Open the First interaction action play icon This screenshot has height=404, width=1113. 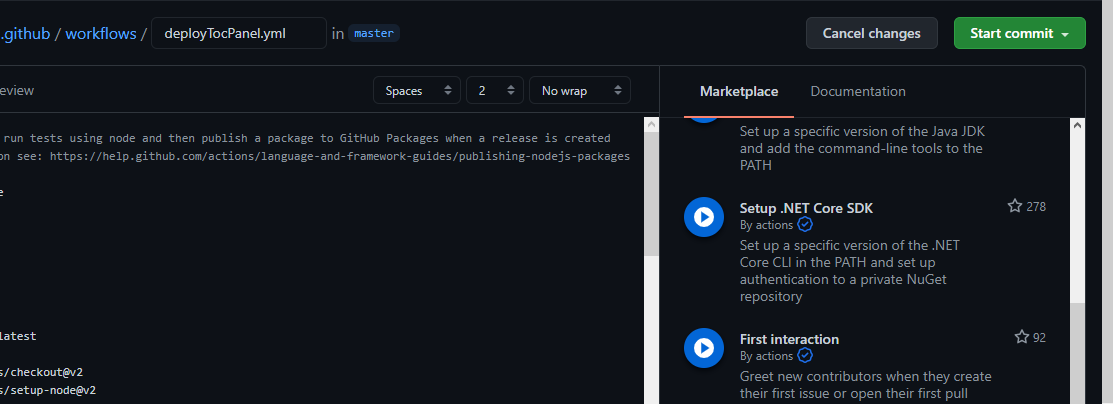point(703,348)
